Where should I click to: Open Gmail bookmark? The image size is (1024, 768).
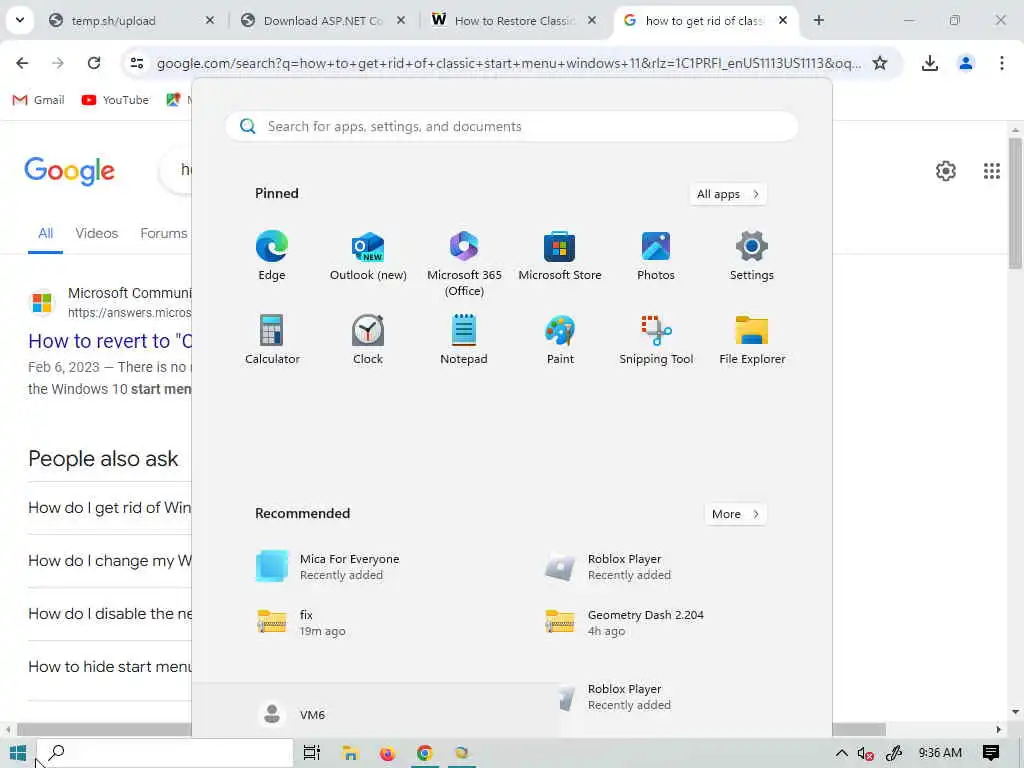[x=39, y=100]
